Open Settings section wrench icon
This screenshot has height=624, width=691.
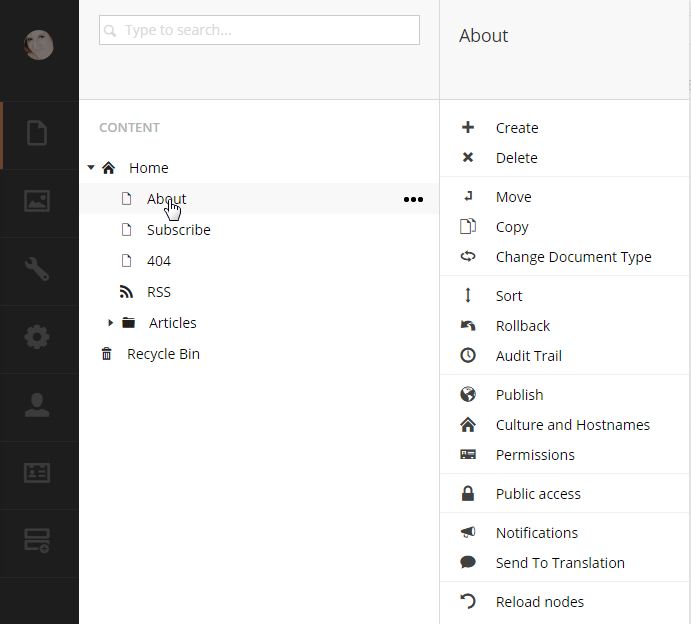click(x=37, y=269)
